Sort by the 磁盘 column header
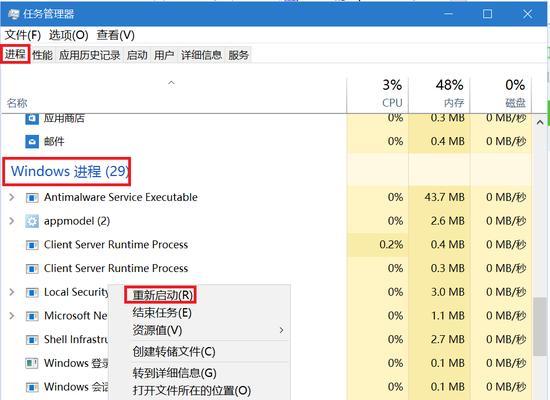550x400 pixels. 515,103
